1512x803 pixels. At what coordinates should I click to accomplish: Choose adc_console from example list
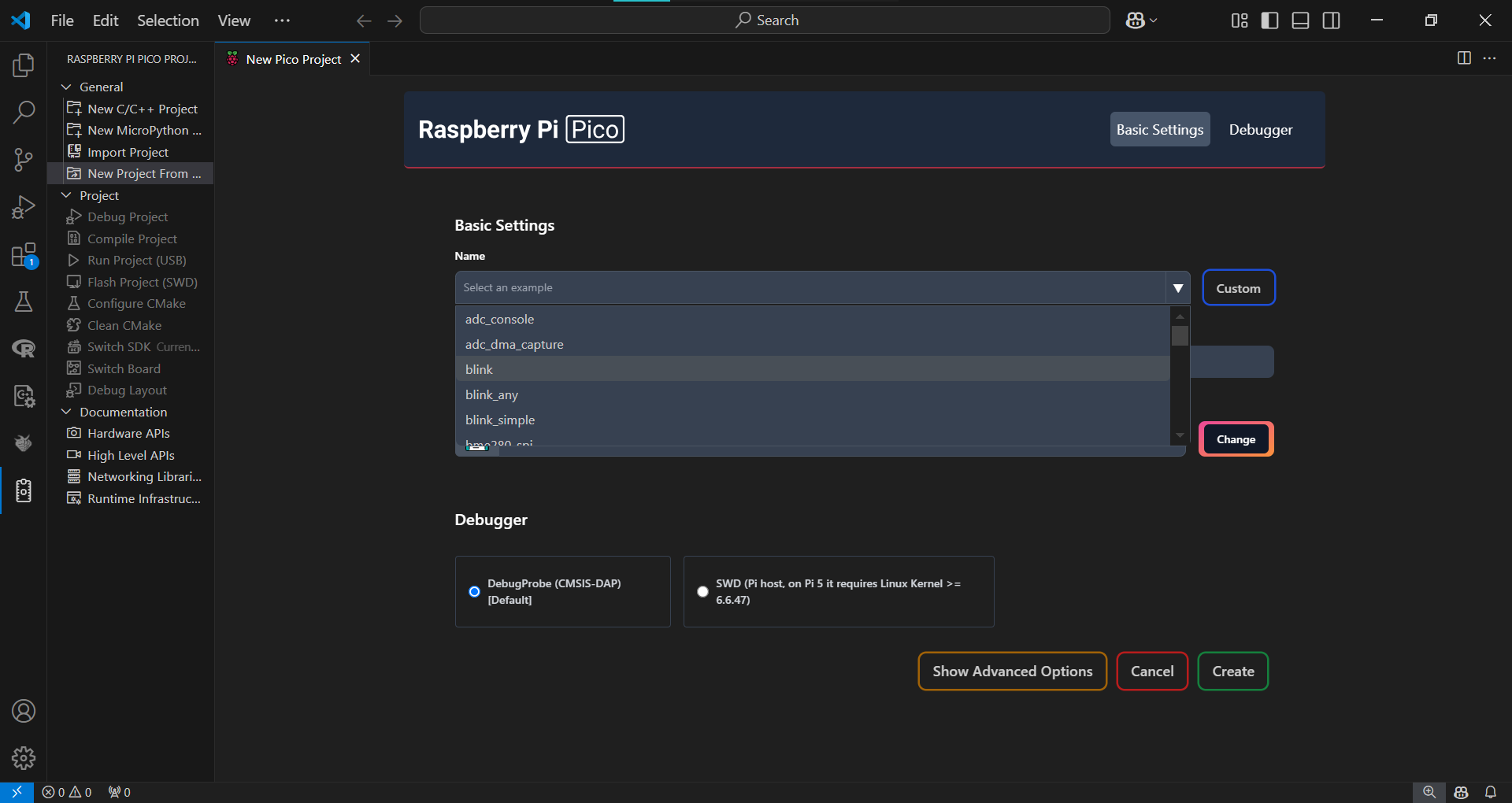click(x=813, y=319)
